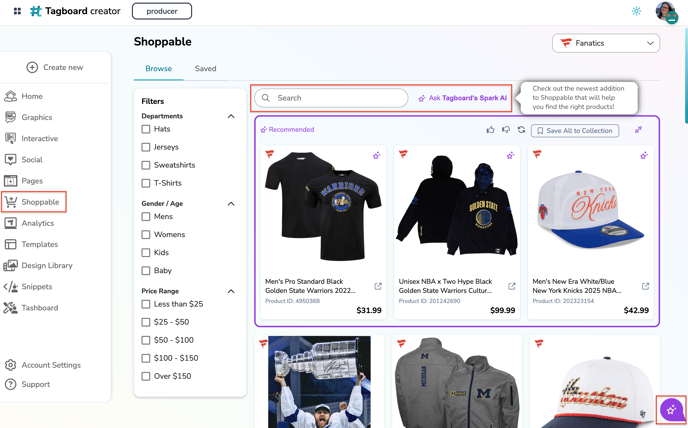Select the Knicks white hat image
The image size is (688, 428).
(591, 211)
